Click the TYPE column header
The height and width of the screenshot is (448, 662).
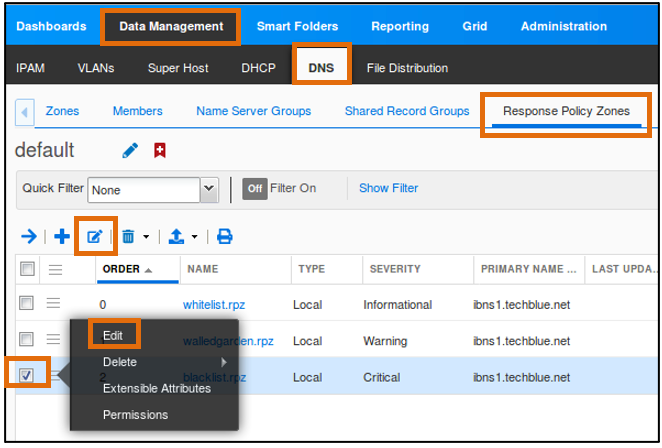(x=311, y=269)
